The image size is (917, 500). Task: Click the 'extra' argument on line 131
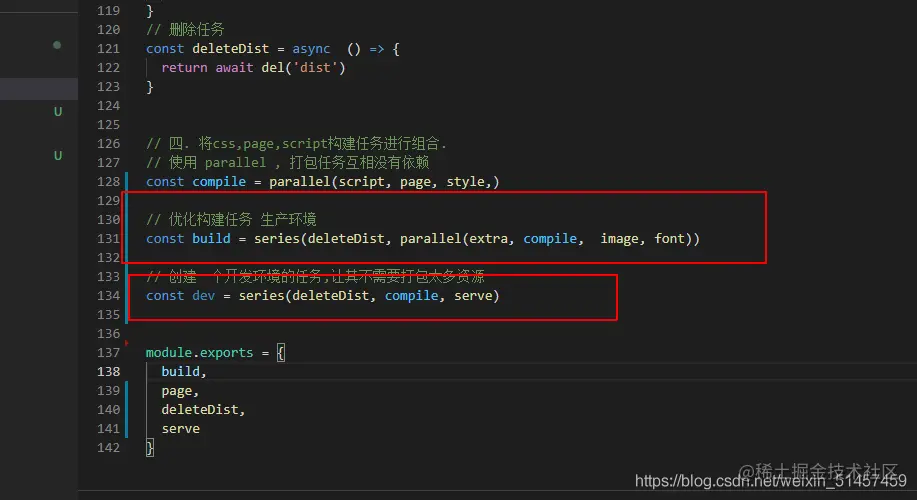[488, 239]
